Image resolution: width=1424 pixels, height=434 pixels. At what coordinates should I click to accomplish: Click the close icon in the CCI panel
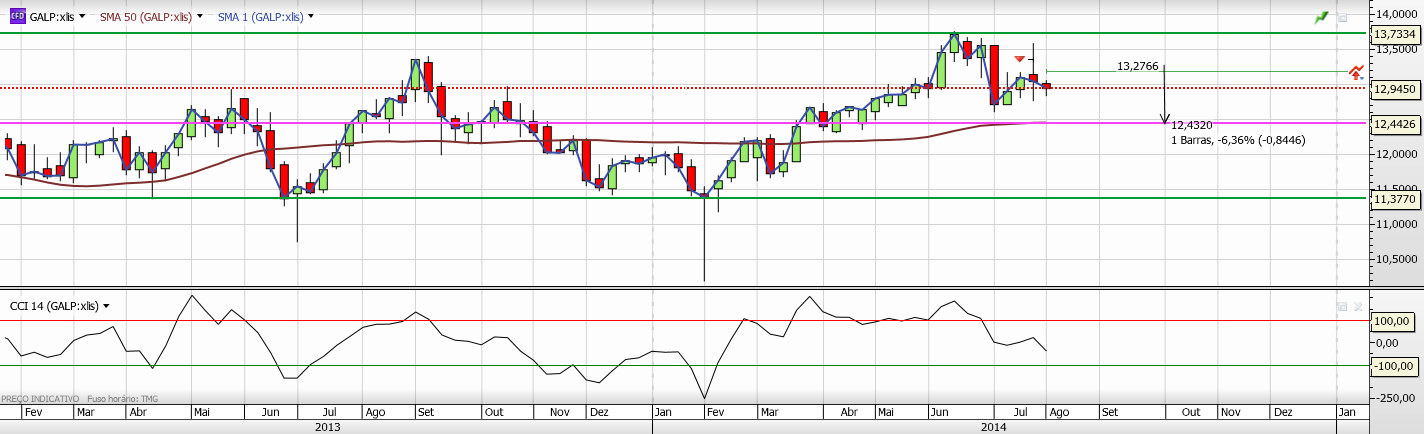(x=1356, y=306)
